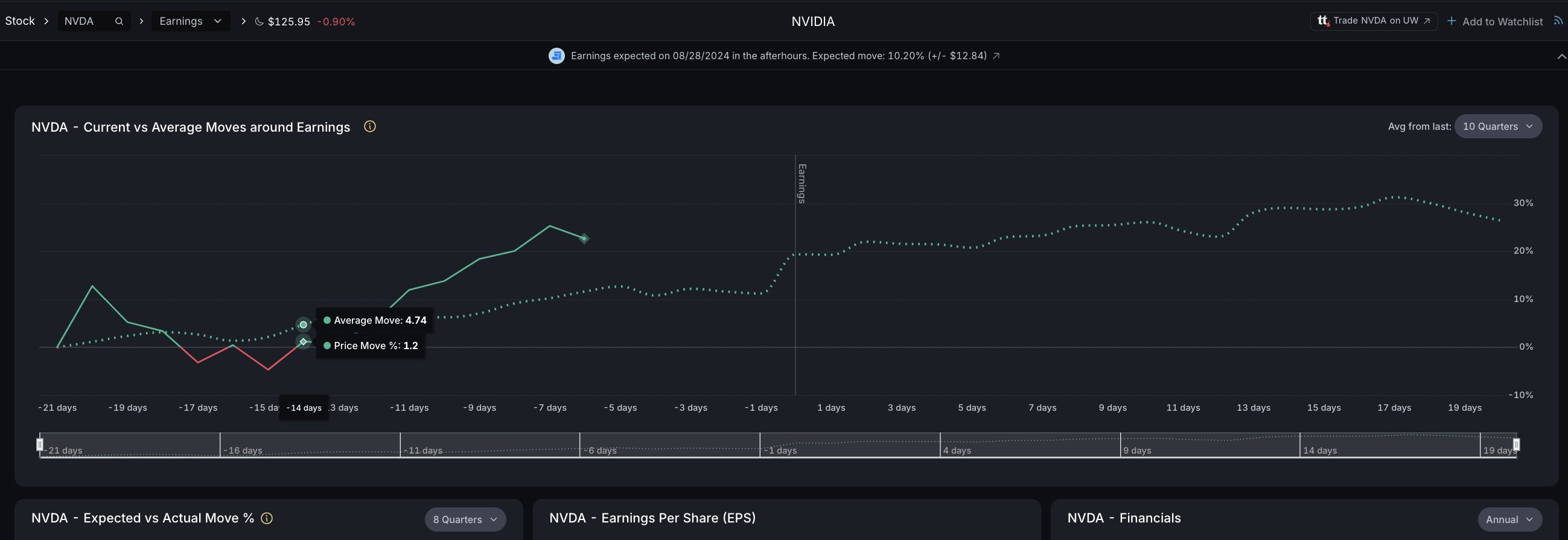Open the Annual financials dropdown

[x=1509, y=519]
